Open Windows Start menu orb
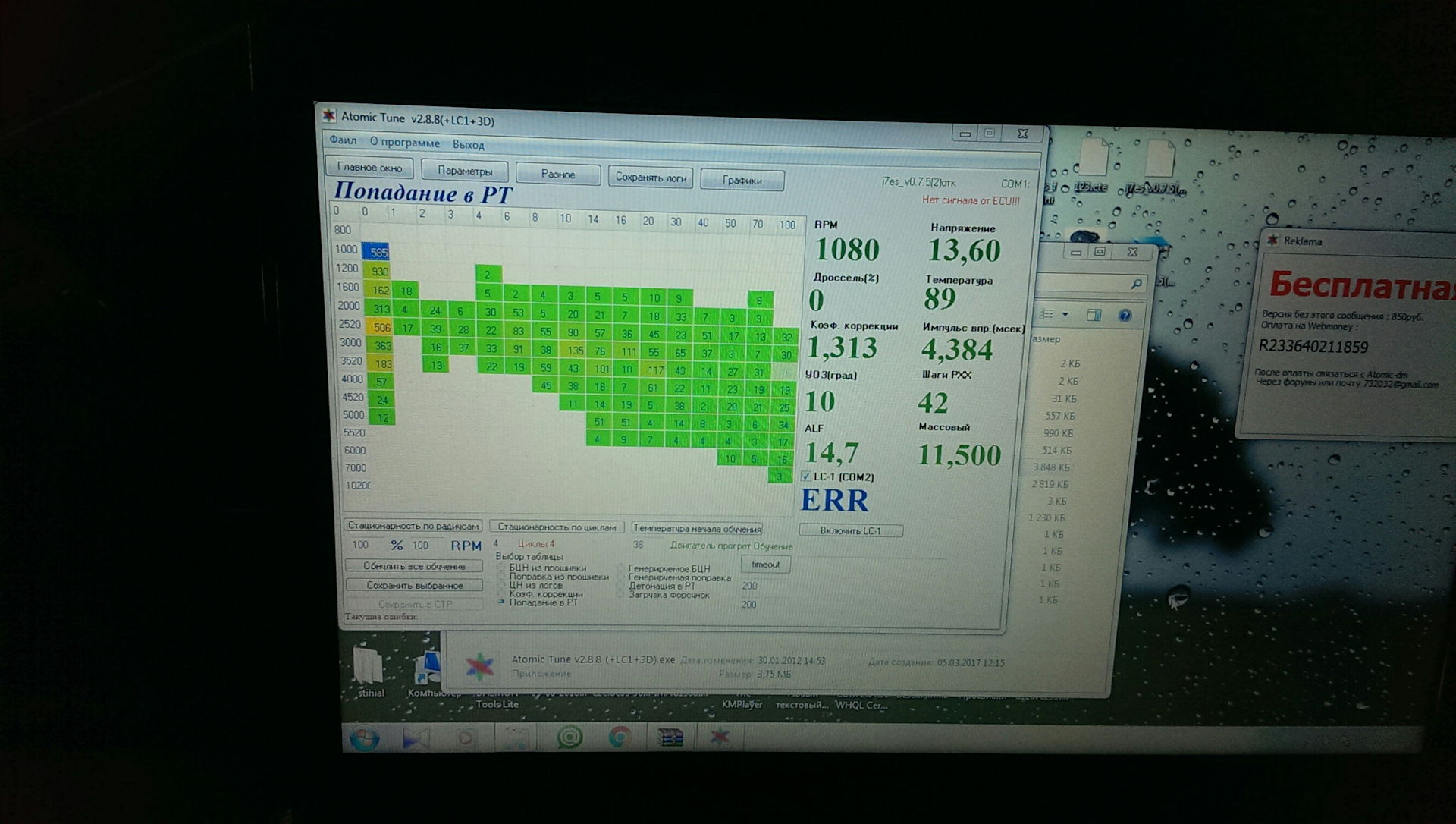This screenshot has width=1456, height=824. tap(364, 738)
